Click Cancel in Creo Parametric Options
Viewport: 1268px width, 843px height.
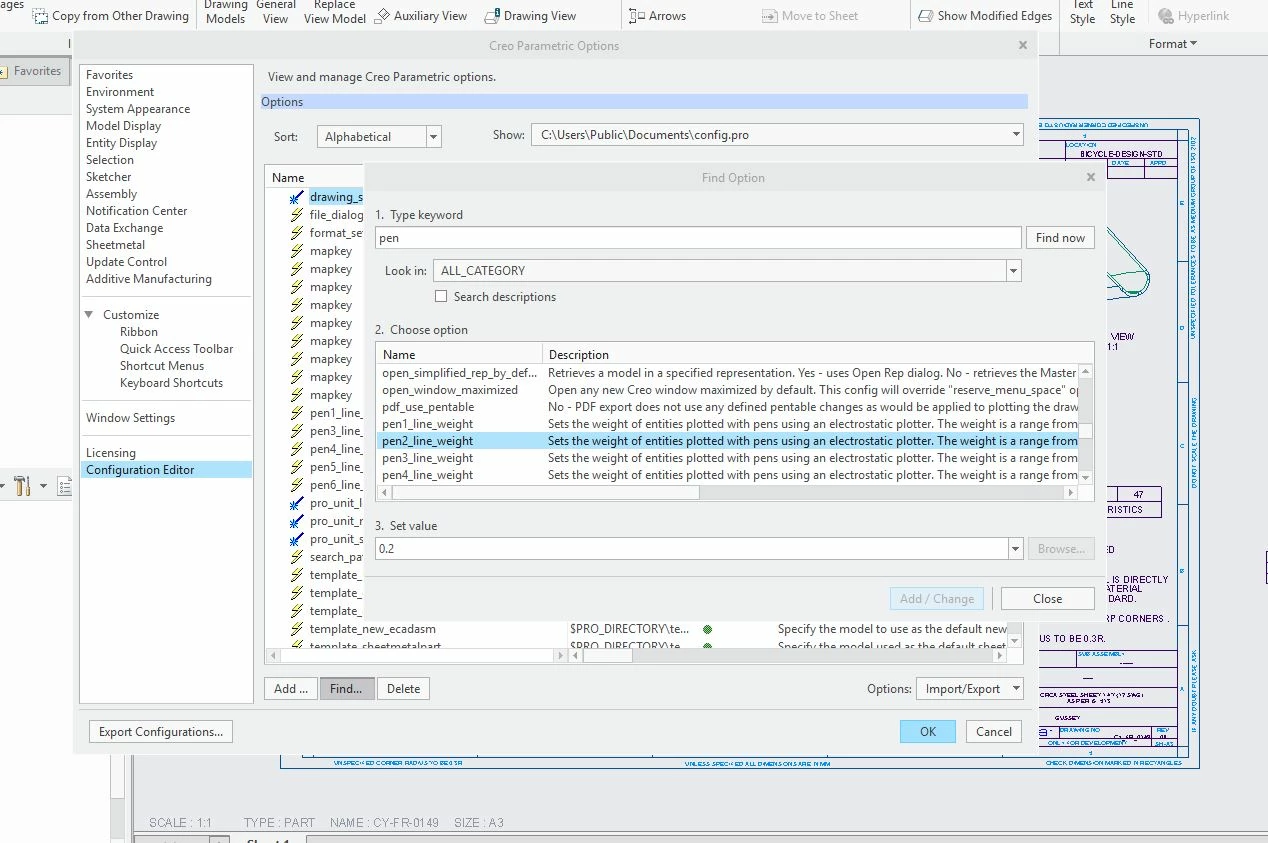point(994,732)
